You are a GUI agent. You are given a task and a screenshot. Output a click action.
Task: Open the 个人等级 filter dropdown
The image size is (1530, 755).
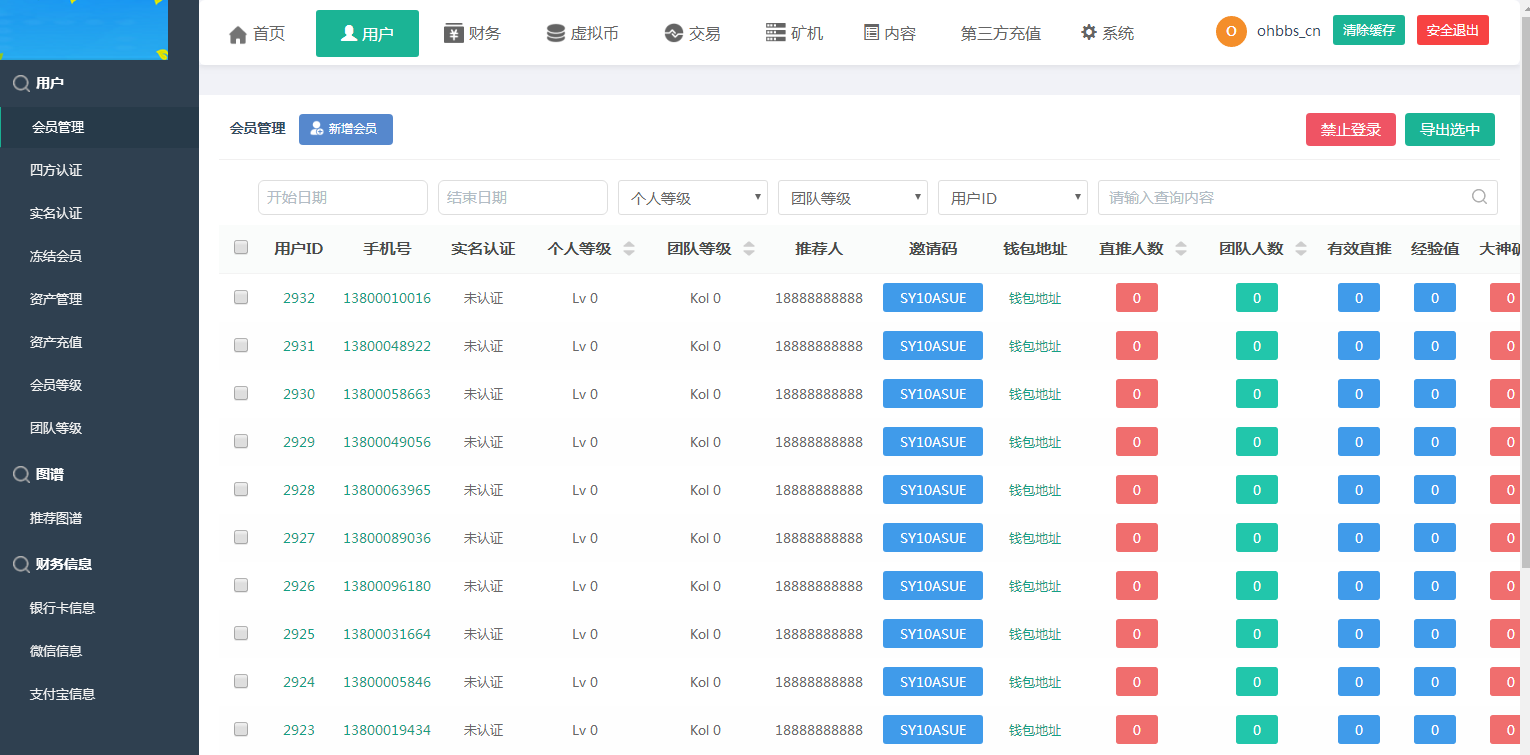click(692, 198)
